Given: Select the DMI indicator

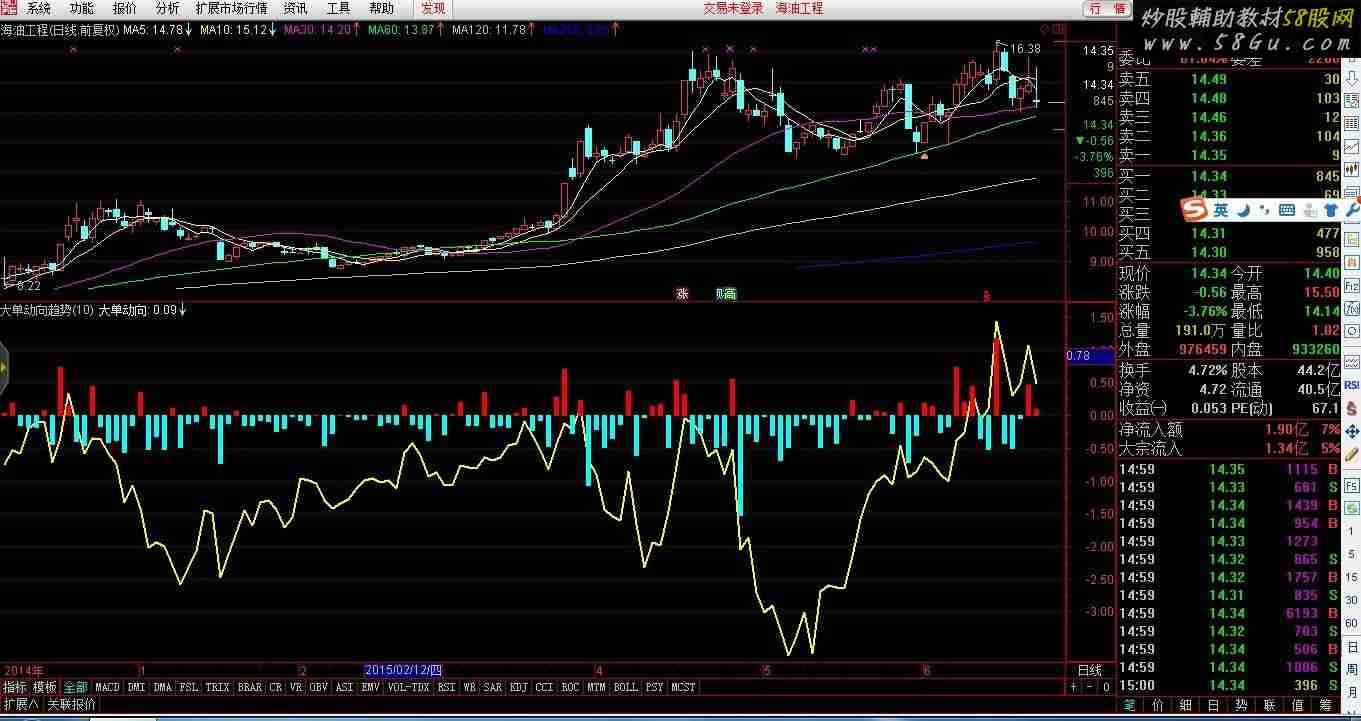Looking at the screenshot, I should coord(135,687).
